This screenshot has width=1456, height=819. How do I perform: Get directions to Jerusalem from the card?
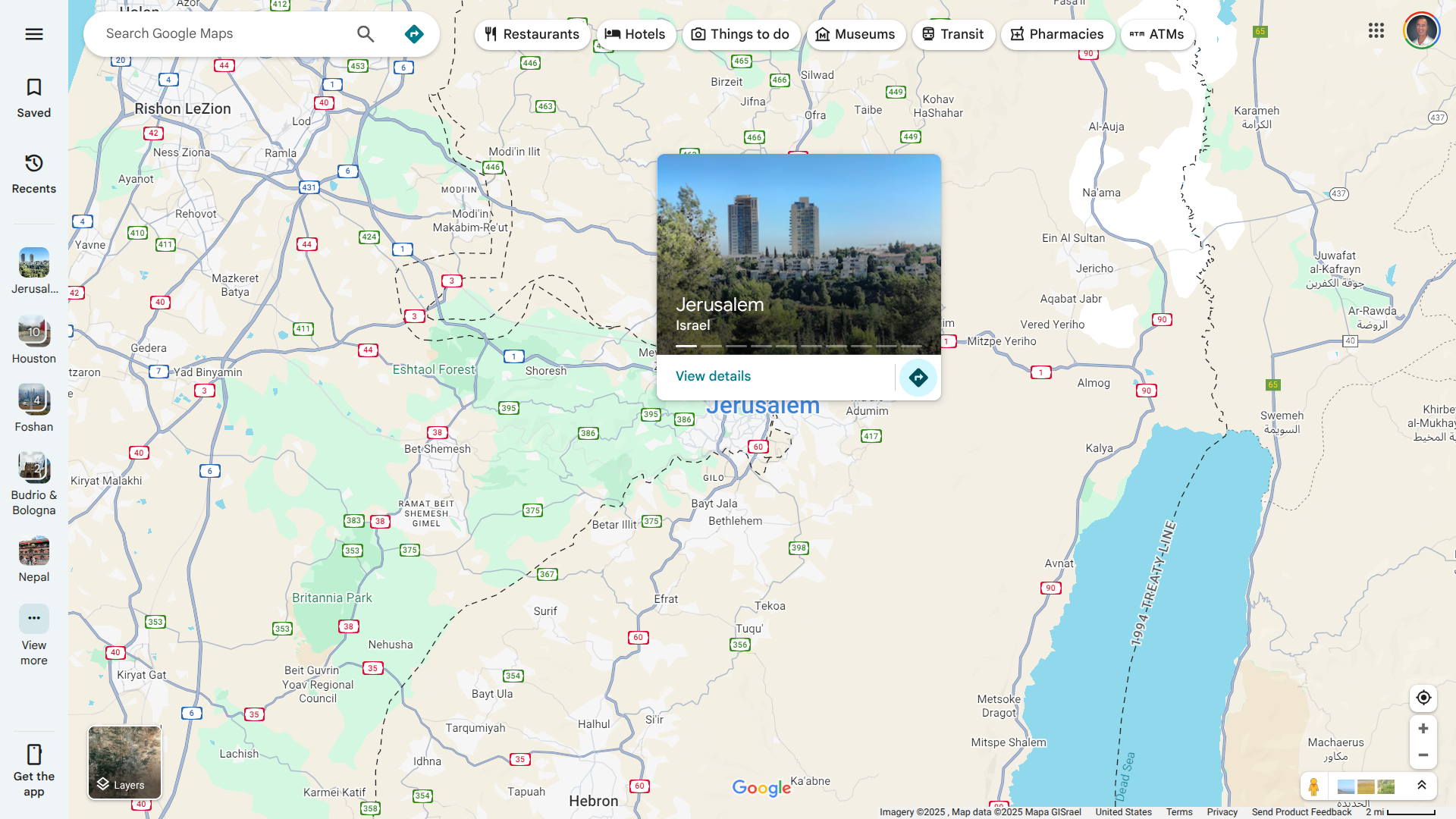(918, 378)
